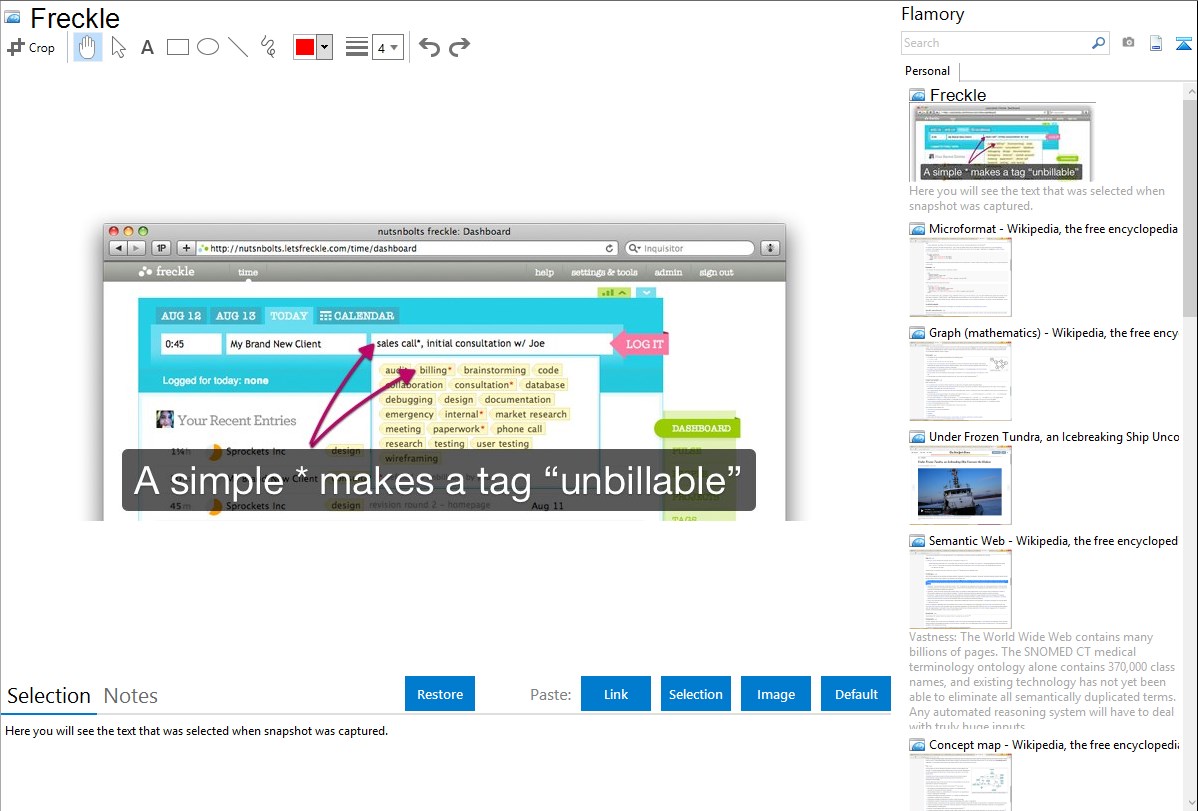Click the camera capture icon
This screenshot has height=811, width=1198.
coord(1128,43)
